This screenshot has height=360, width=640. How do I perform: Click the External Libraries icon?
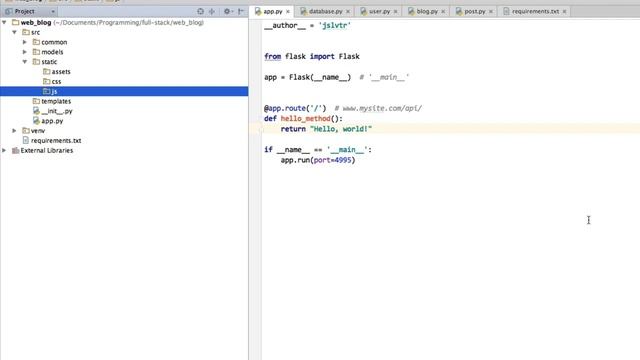[16, 150]
